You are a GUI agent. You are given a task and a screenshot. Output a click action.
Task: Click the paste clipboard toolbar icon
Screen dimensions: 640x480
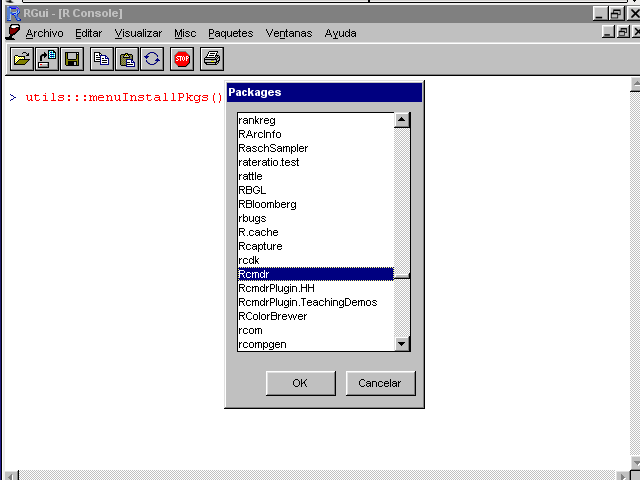[126, 59]
